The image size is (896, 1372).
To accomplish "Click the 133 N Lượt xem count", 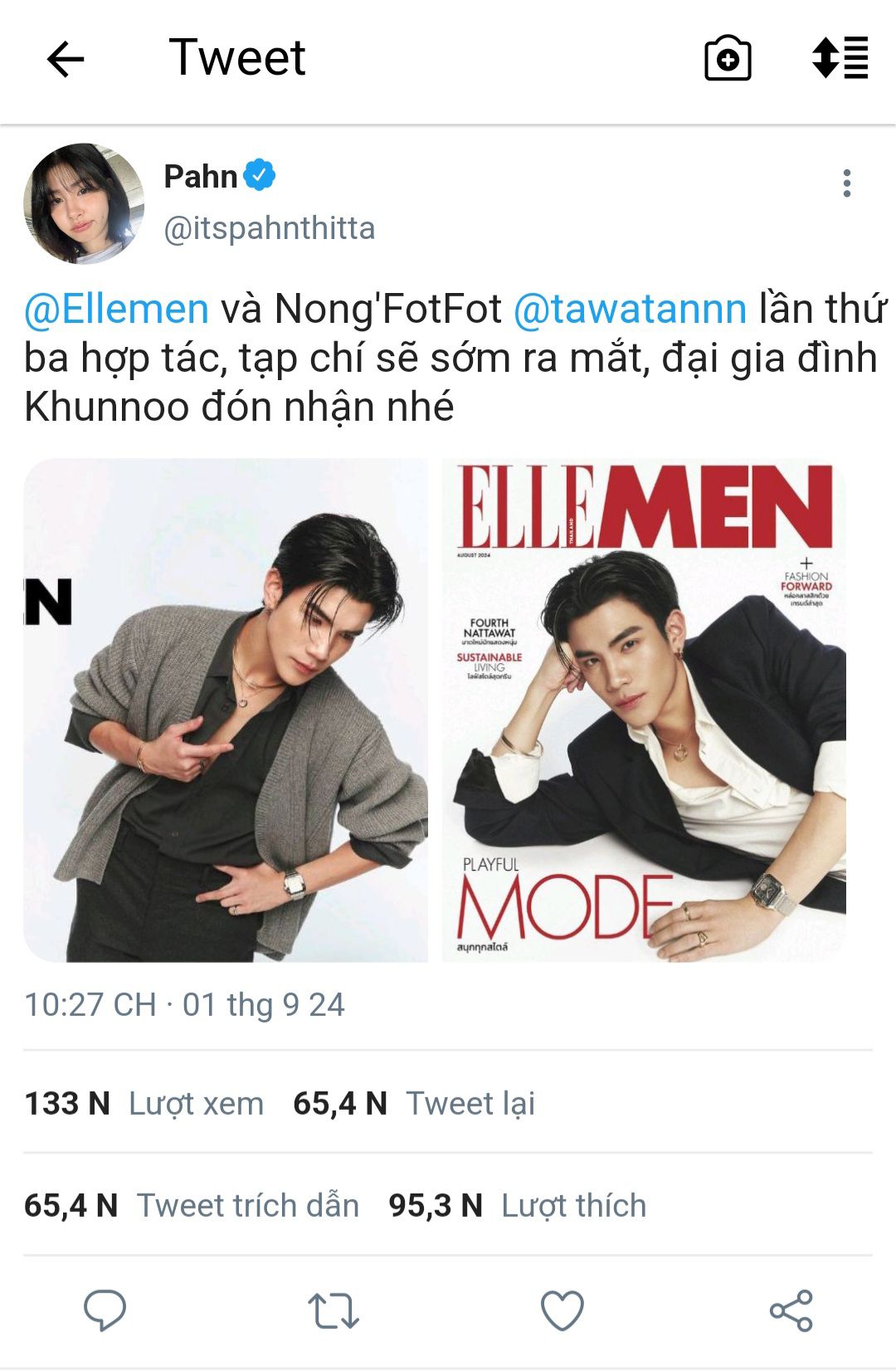I will point(144,1103).
